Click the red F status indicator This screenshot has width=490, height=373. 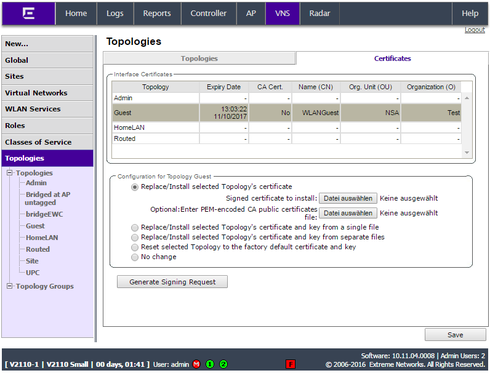(x=291, y=364)
